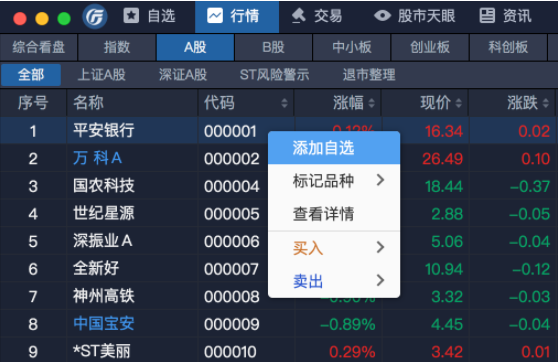Click price 16.34 cell
558x362 pixels.
pyautogui.click(x=444, y=131)
